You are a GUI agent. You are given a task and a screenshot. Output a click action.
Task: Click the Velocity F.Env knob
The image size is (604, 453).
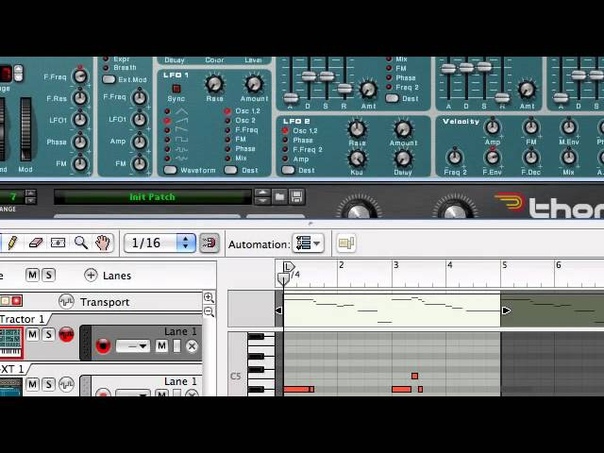click(492, 157)
